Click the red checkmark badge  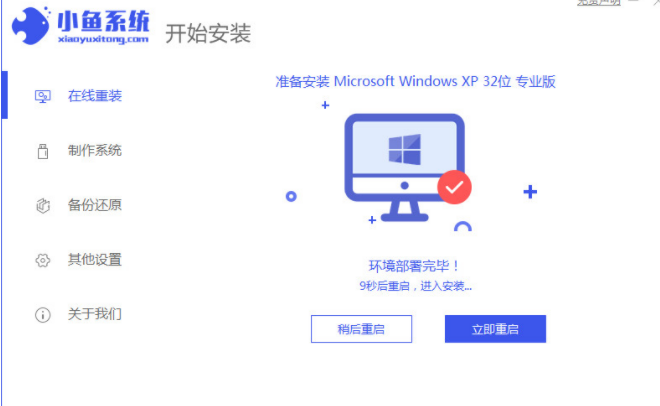pyautogui.click(x=454, y=187)
